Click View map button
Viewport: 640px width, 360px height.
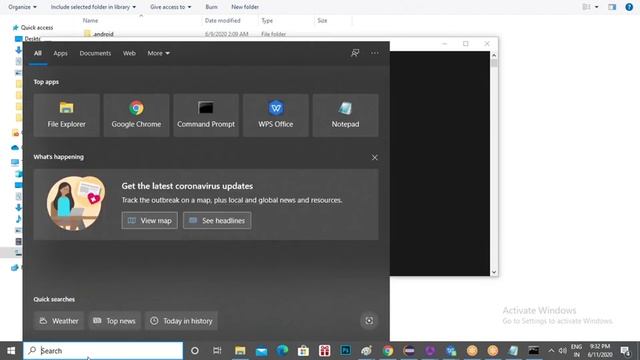pos(149,220)
